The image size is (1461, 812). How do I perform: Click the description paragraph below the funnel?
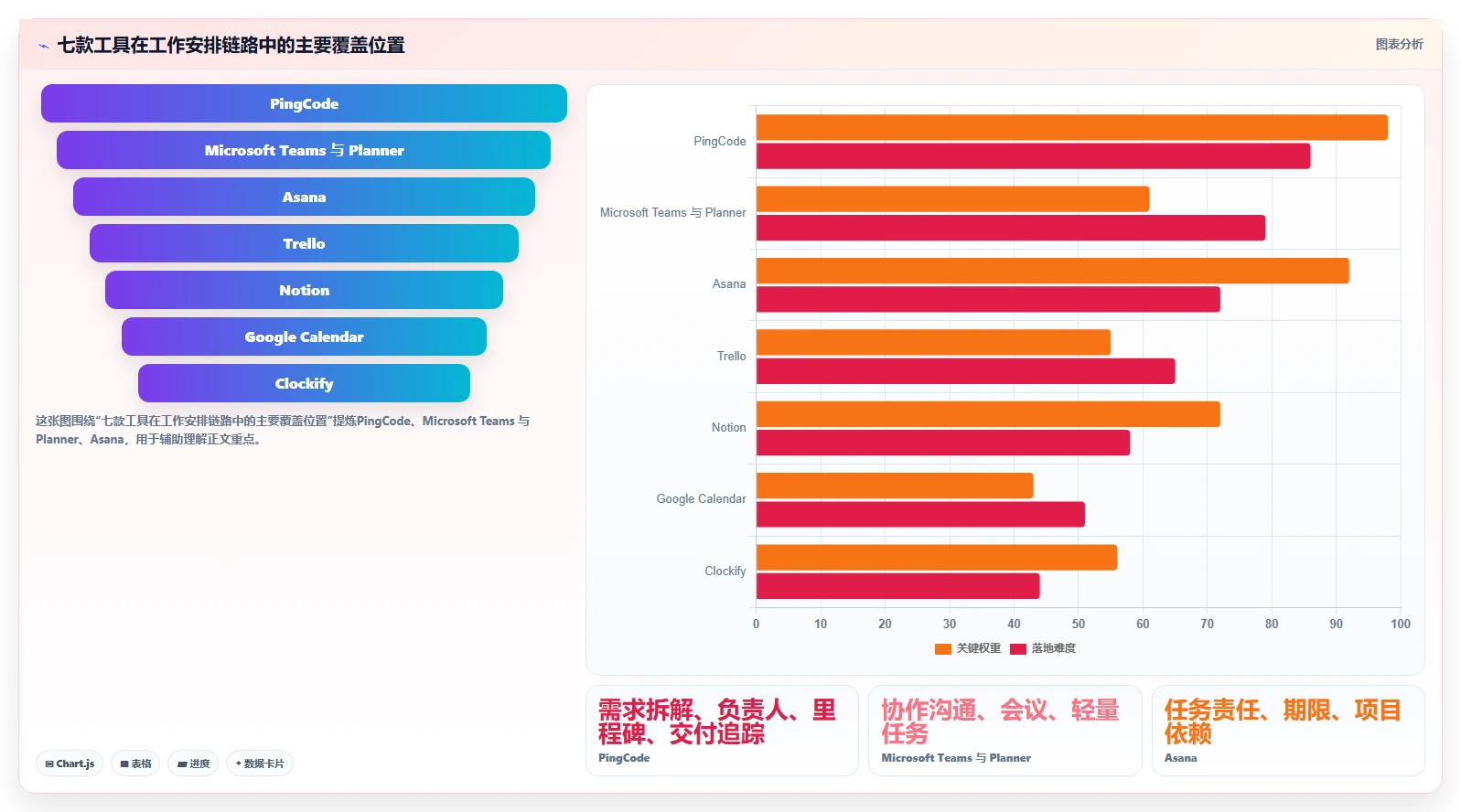coord(283,430)
